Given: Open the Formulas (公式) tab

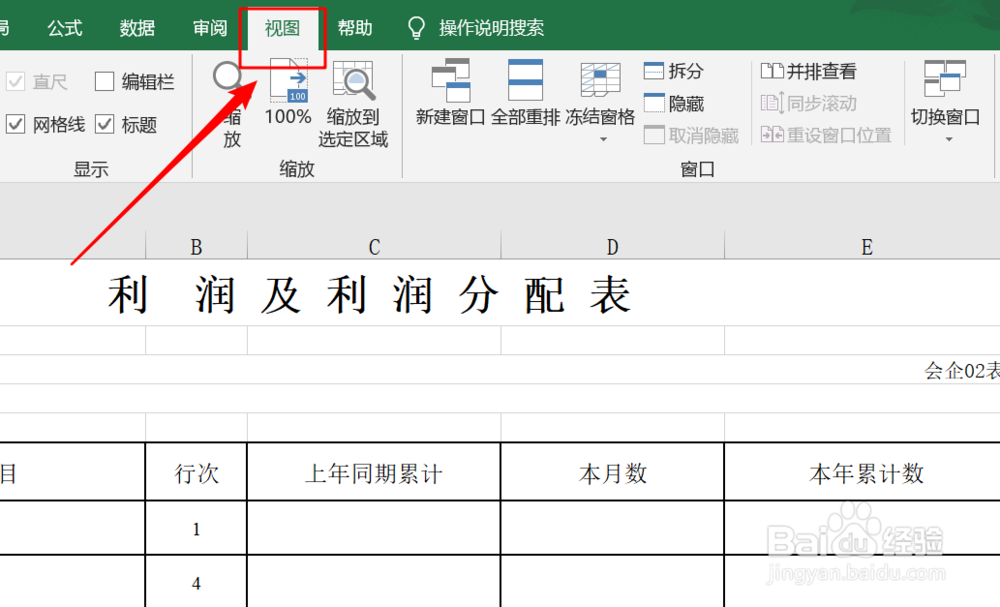Looking at the screenshot, I should tap(64, 28).
